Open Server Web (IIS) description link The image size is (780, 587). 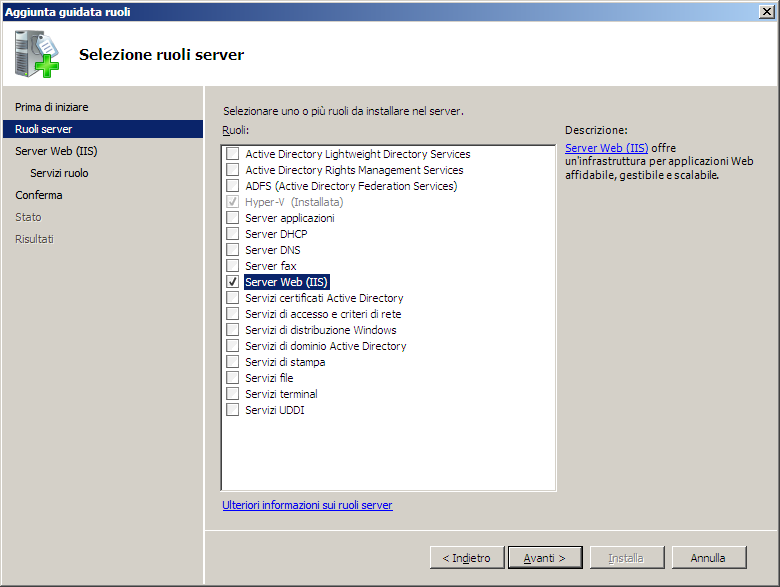606,148
